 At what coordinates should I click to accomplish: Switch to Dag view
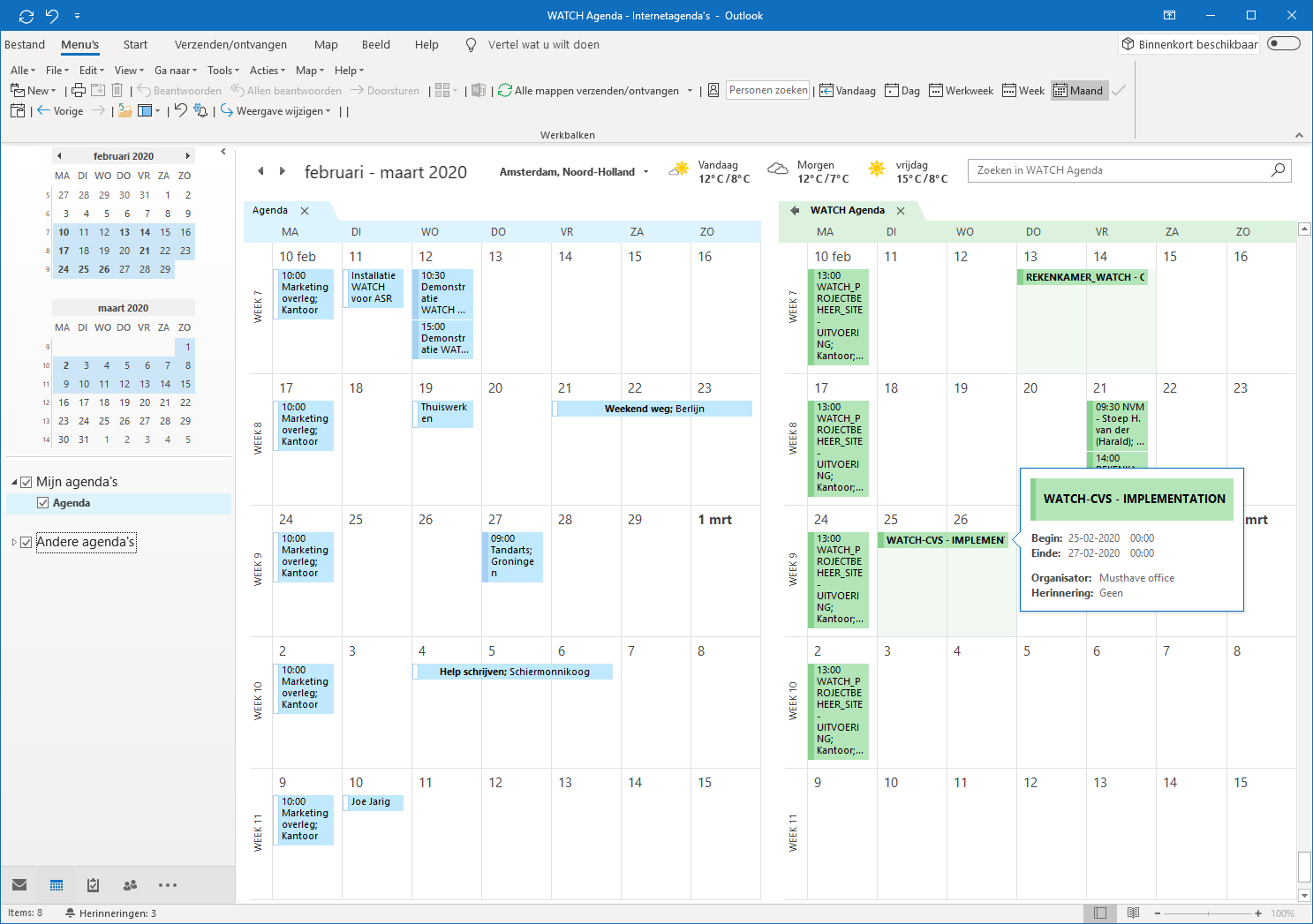pyautogui.click(x=902, y=90)
